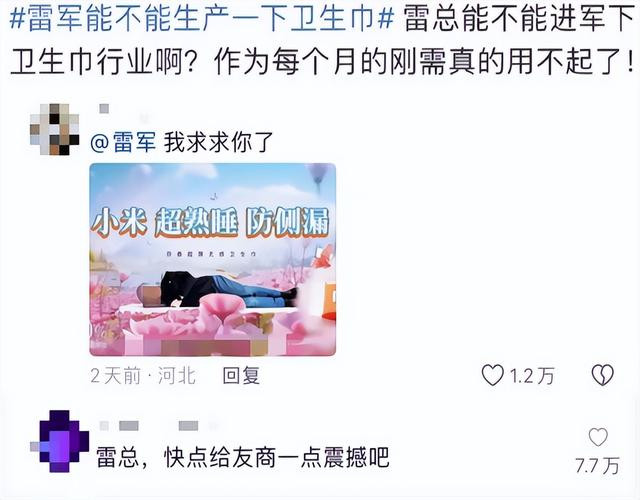Like the comment with 1.2万 likes
Viewport: 640px width, 500px height.
(493, 375)
